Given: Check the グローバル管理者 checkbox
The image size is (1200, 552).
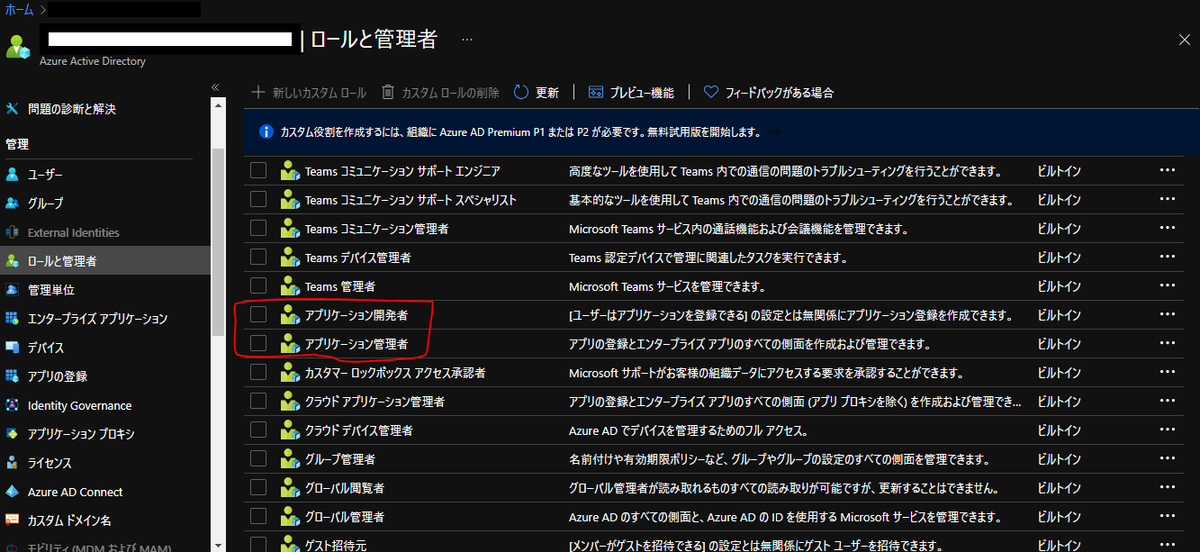Looking at the screenshot, I should pyautogui.click(x=259, y=517).
